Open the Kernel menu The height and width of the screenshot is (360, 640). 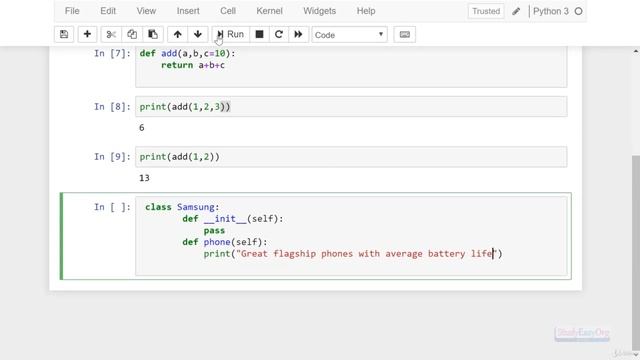269,11
